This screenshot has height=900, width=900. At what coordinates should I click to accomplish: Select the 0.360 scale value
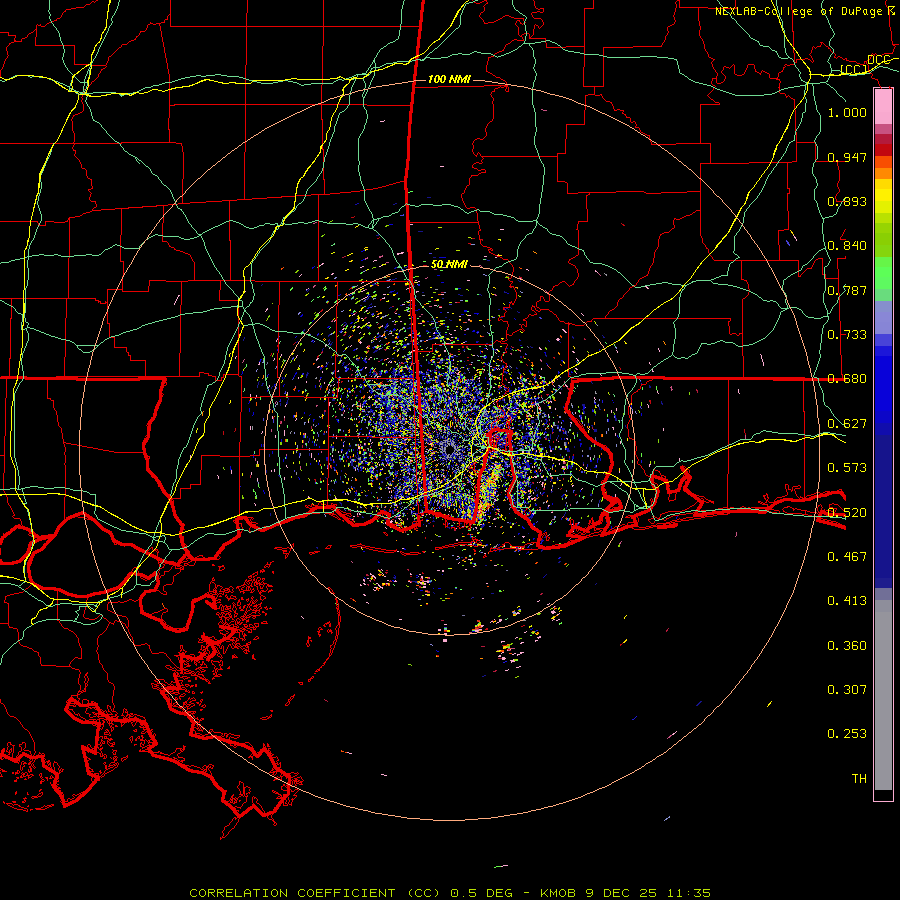(847, 645)
